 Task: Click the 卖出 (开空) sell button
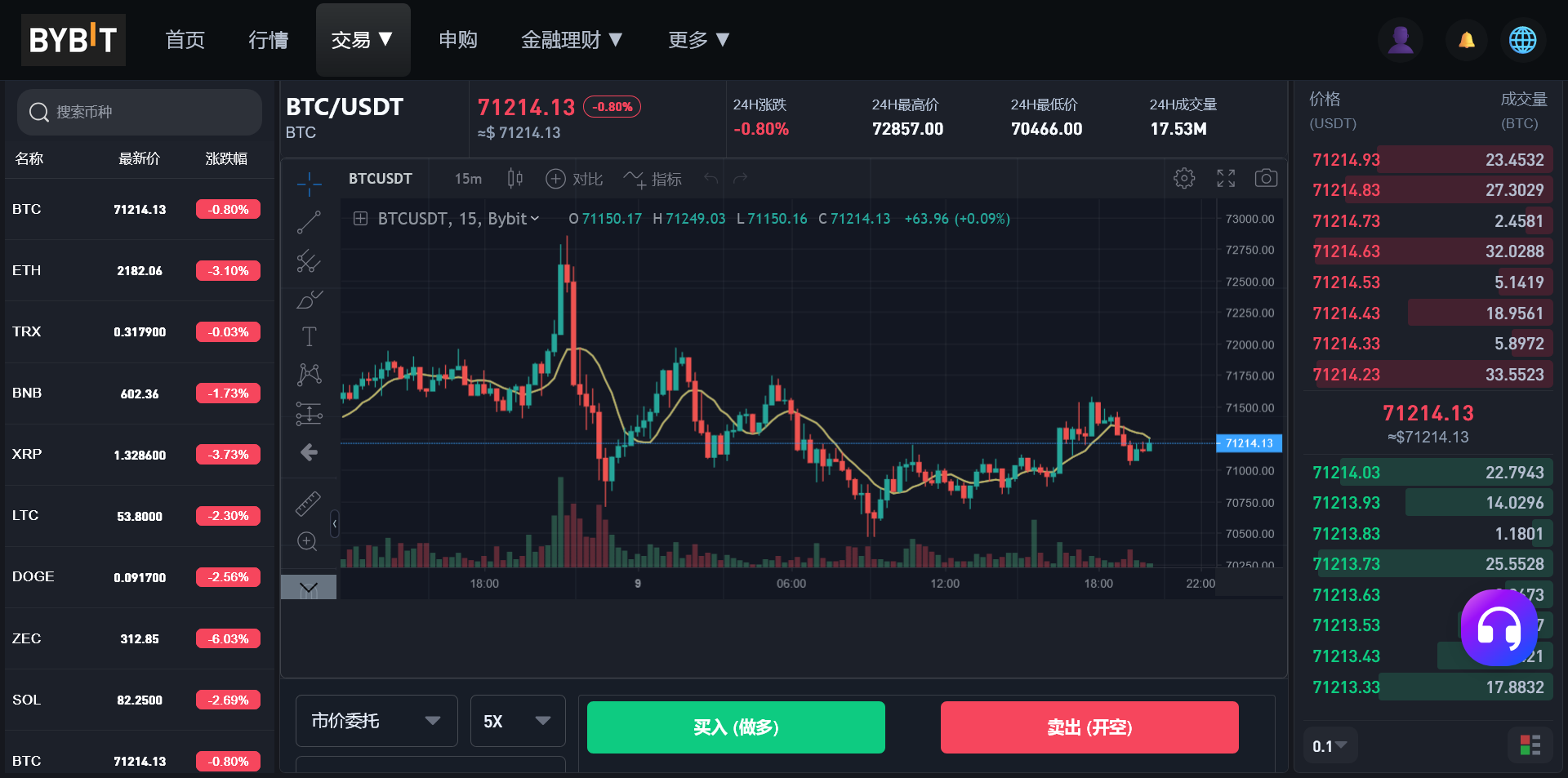[x=1089, y=727]
